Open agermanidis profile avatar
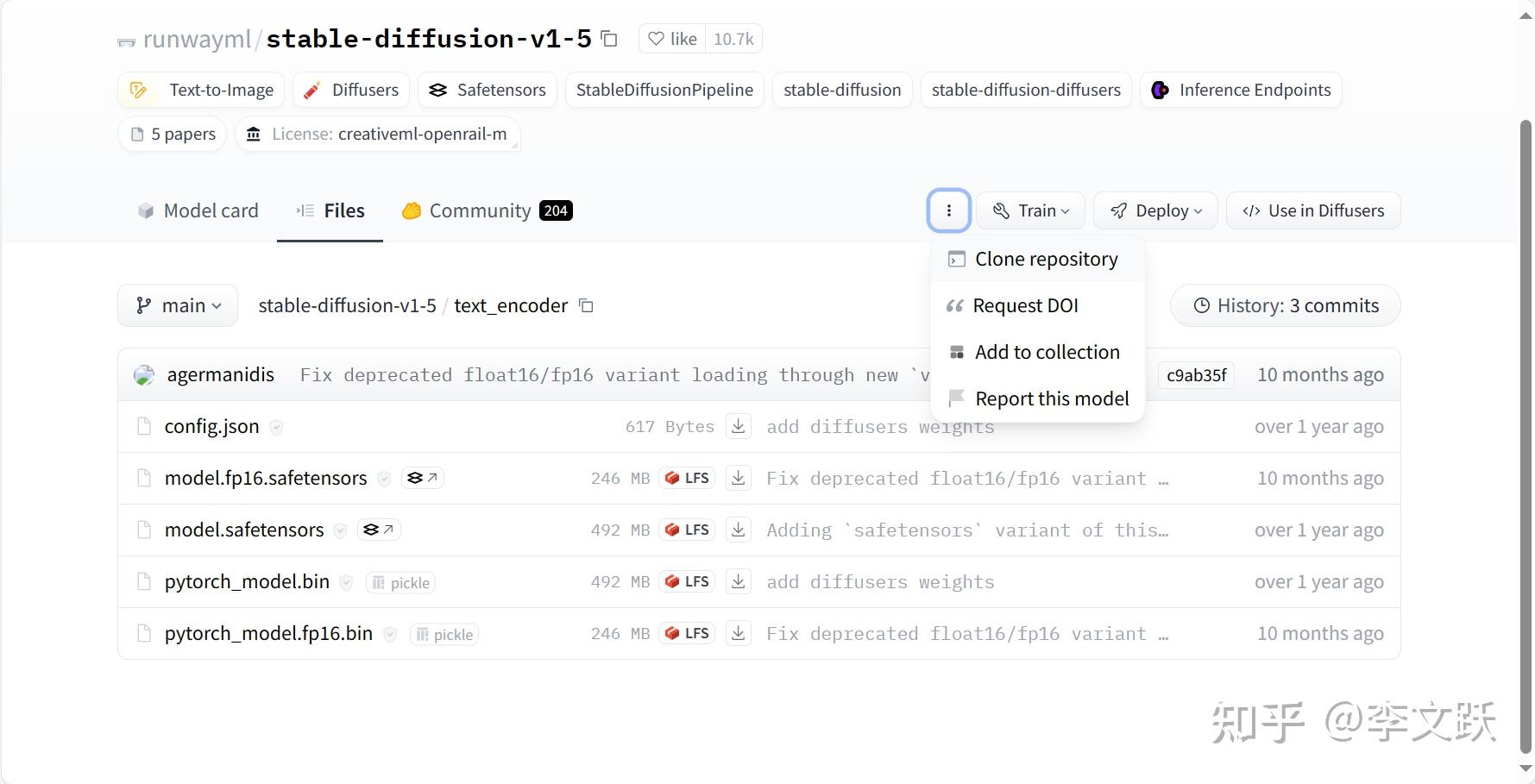This screenshot has height=784, width=1535. 145,374
